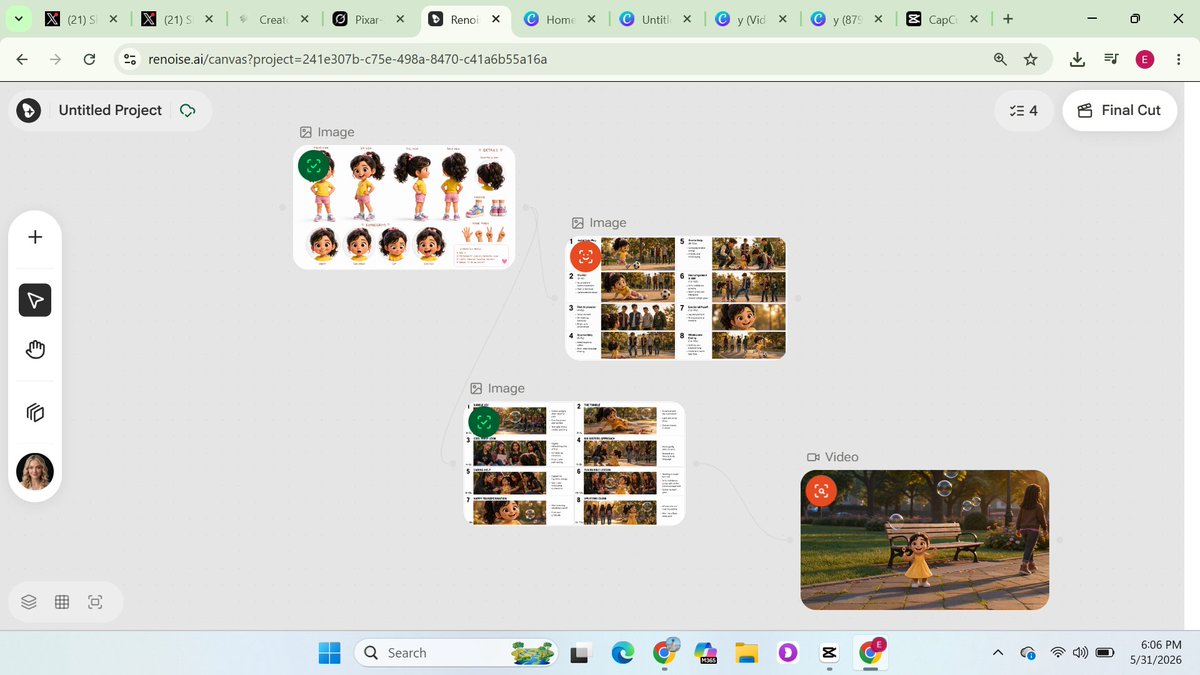
Task: Open File Explorer from the taskbar
Action: 746,653
